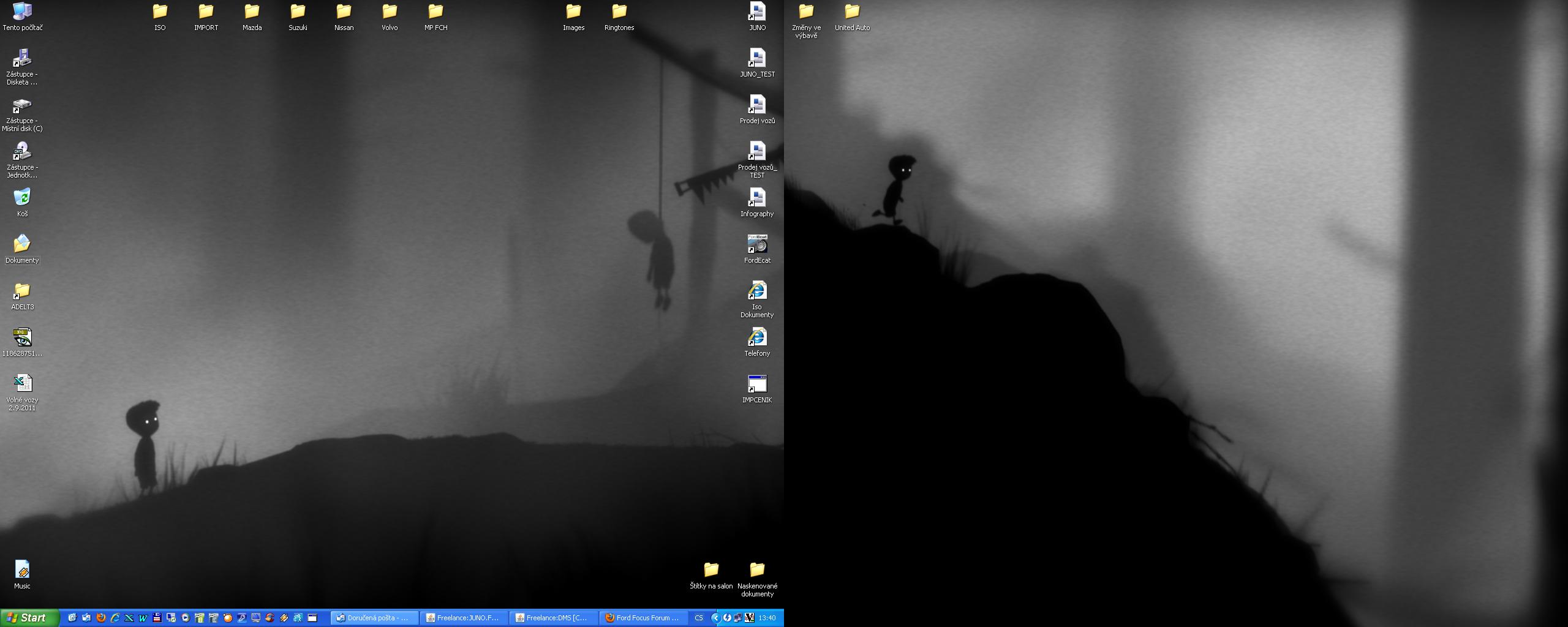Viewport: 1568px width, 627px height.
Task: Open the IMPCENIK shortcut
Action: coord(757,384)
